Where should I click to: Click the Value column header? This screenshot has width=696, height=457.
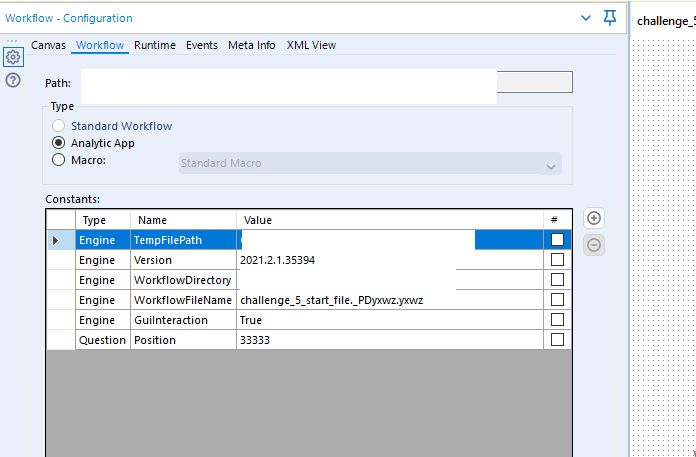(390, 220)
